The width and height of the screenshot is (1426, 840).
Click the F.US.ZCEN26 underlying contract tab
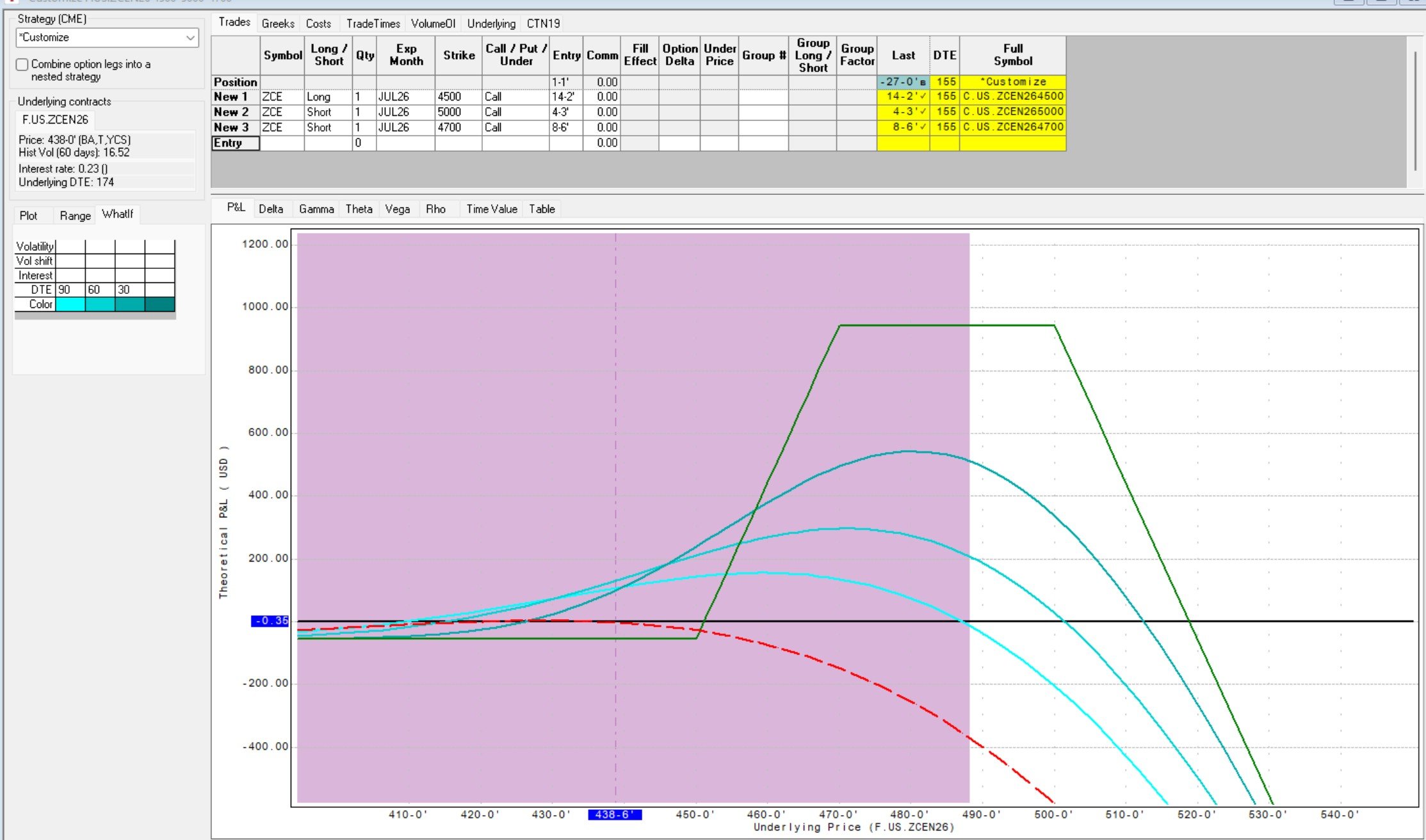tap(55, 120)
